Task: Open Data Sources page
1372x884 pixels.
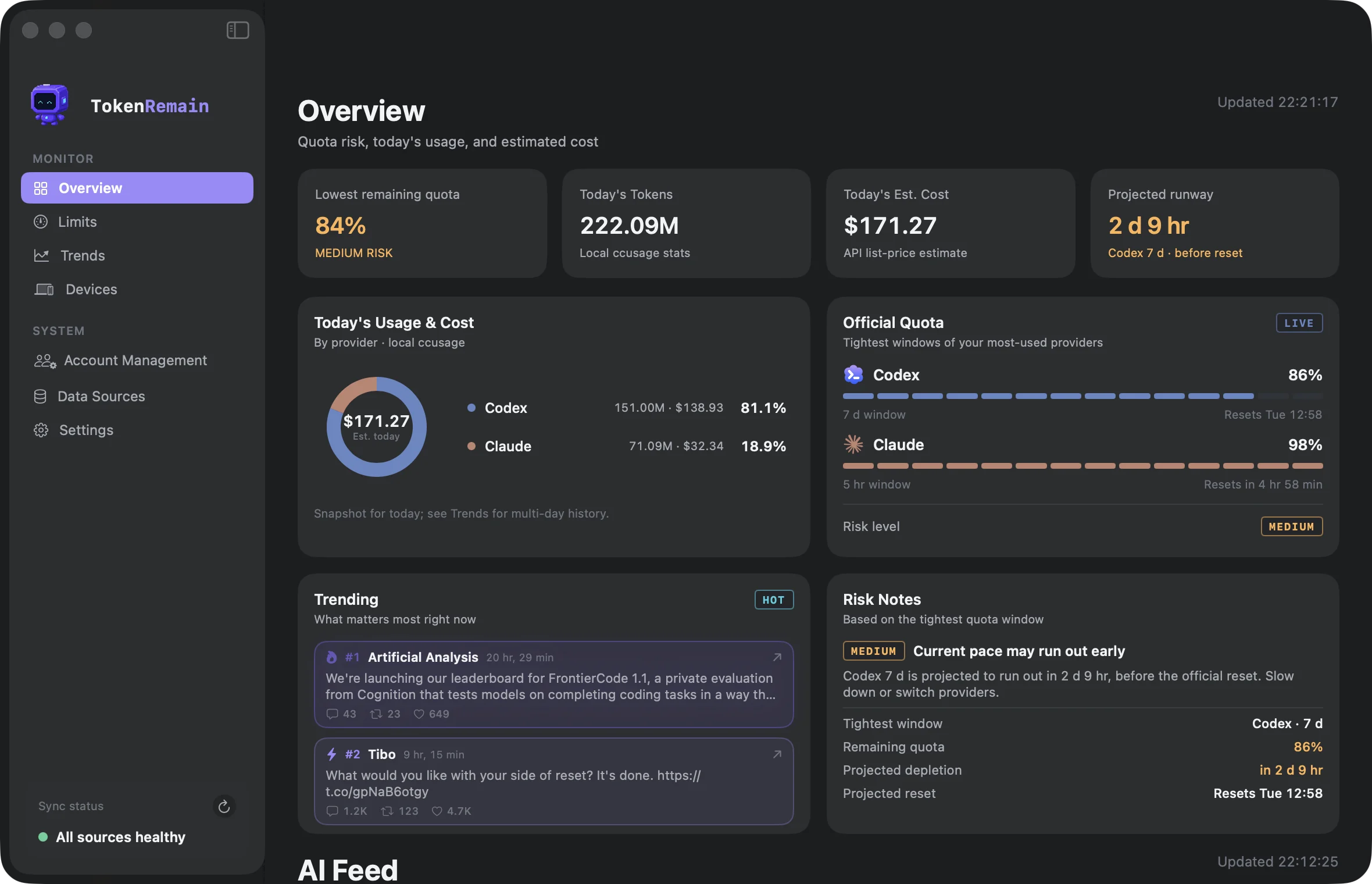Action: [137, 396]
